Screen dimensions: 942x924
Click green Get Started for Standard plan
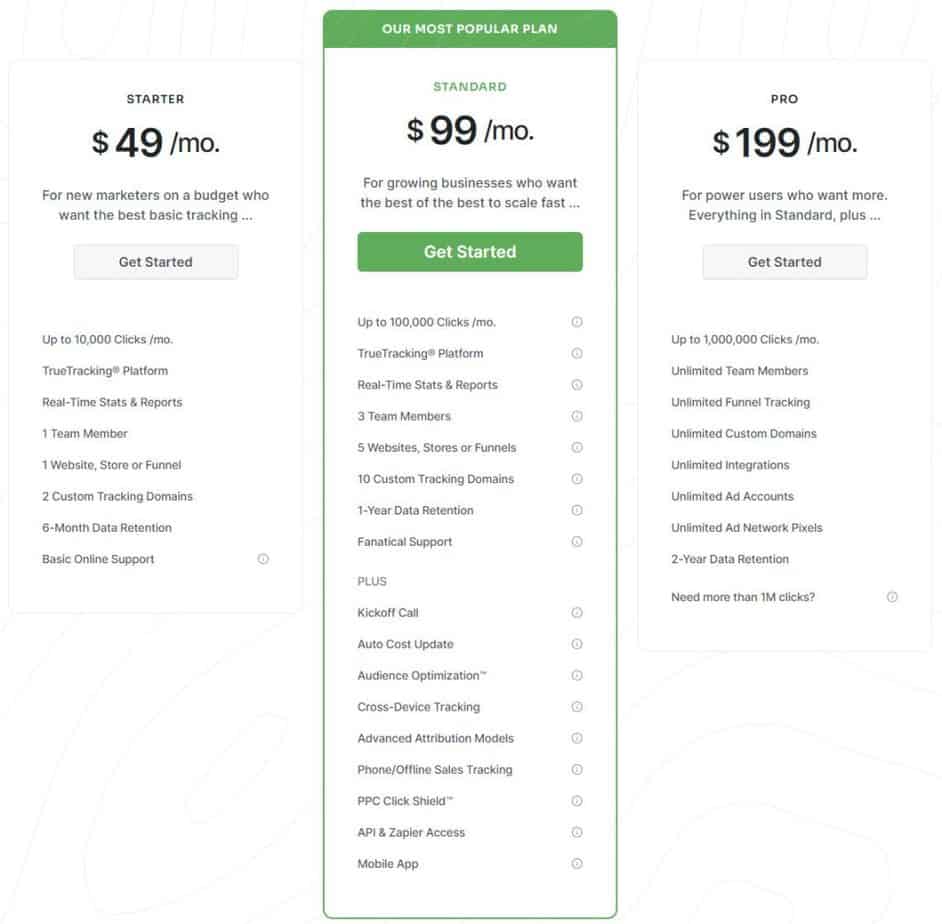pos(470,252)
